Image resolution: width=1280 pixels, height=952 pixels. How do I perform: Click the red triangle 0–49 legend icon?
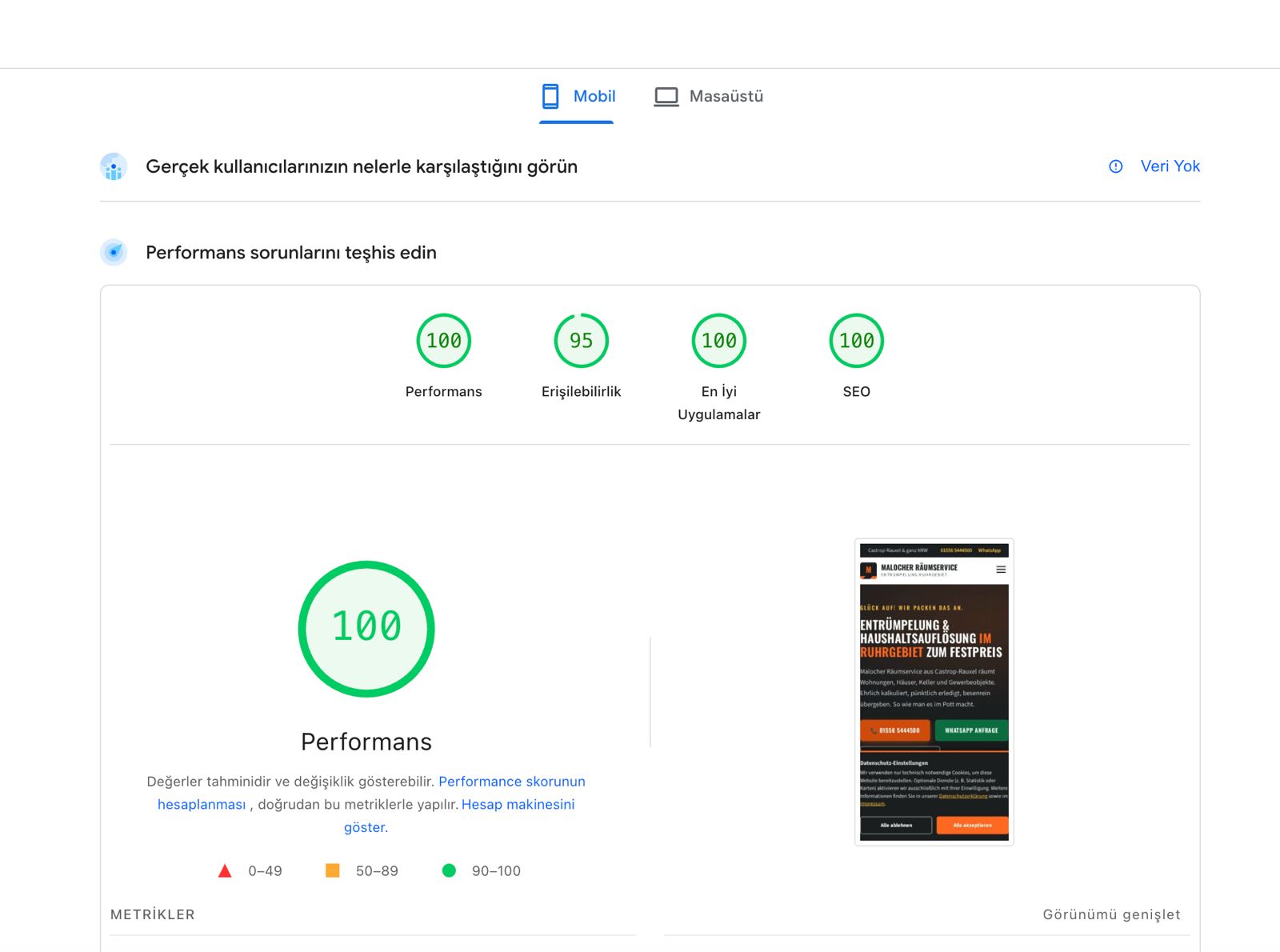point(225,870)
